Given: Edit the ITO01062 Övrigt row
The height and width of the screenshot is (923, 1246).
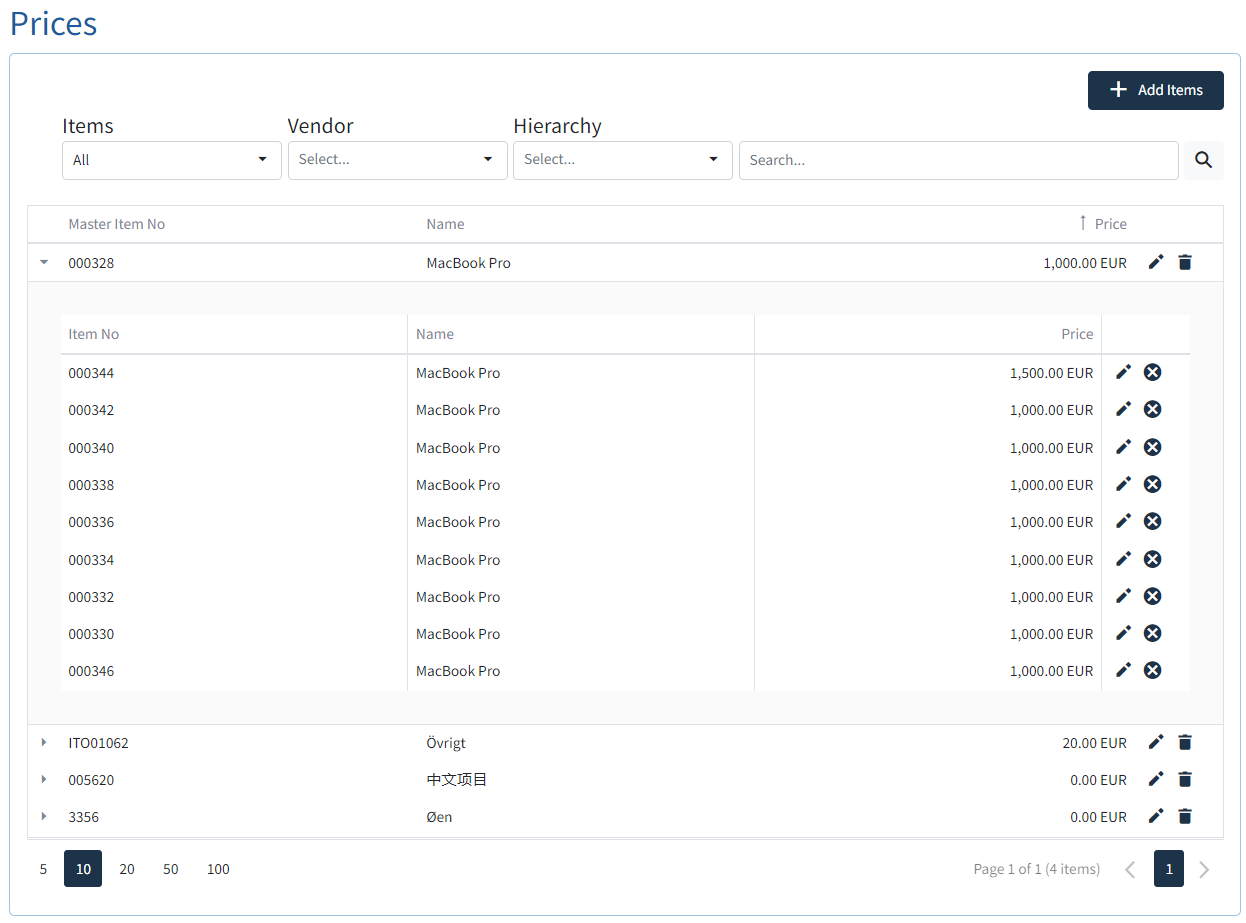Looking at the screenshot, I should (x=1156, y=742).
